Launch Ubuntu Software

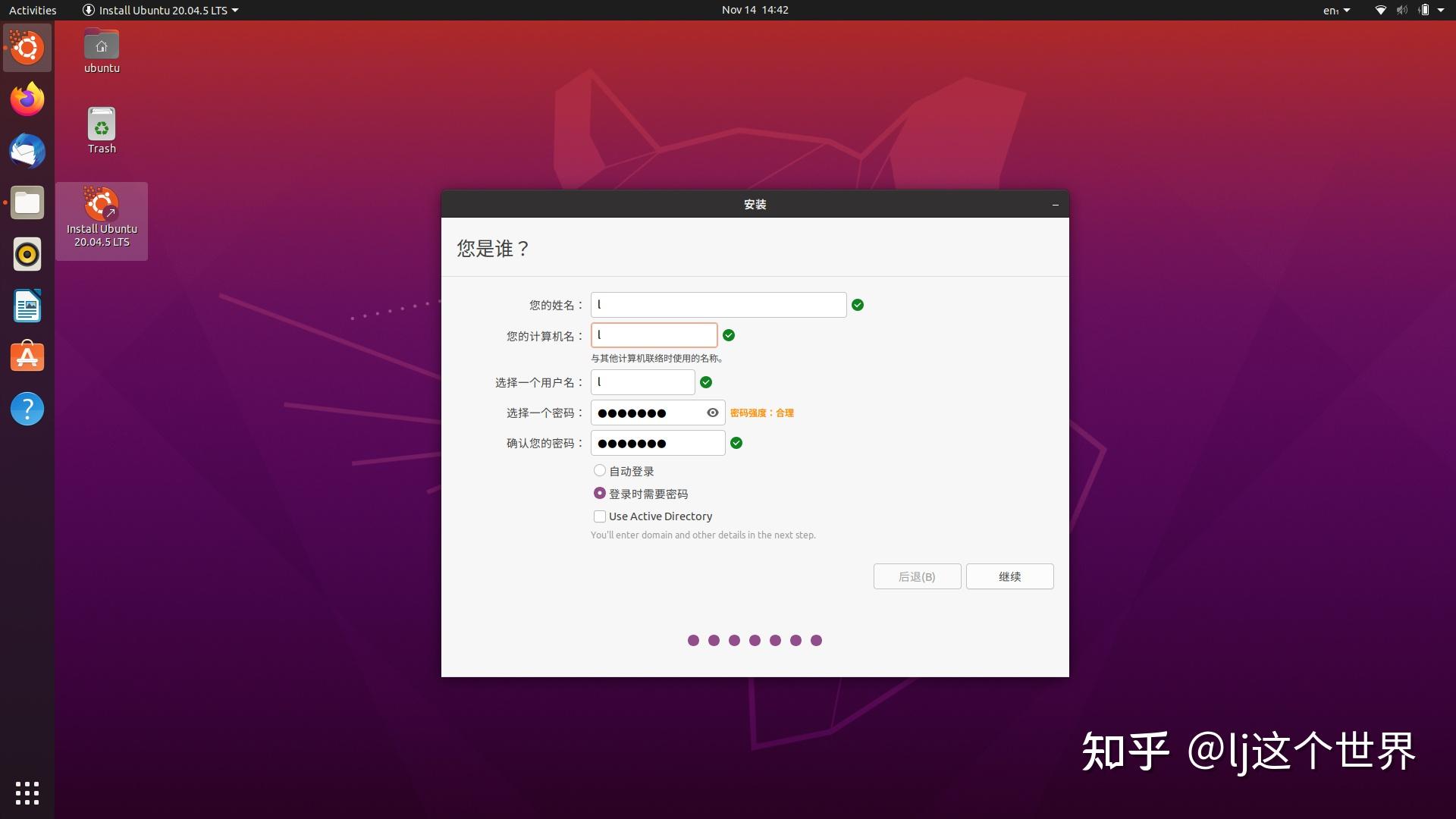[27, 356]
